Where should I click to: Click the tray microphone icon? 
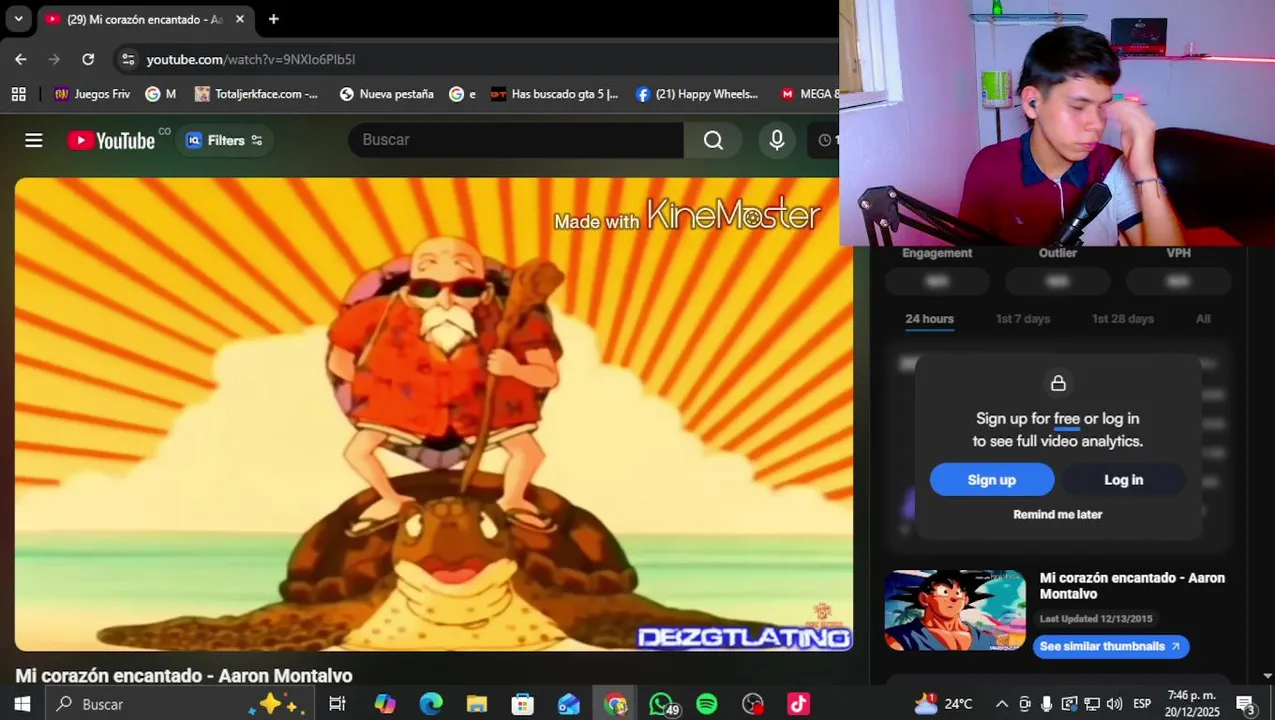pos(1046,704)
